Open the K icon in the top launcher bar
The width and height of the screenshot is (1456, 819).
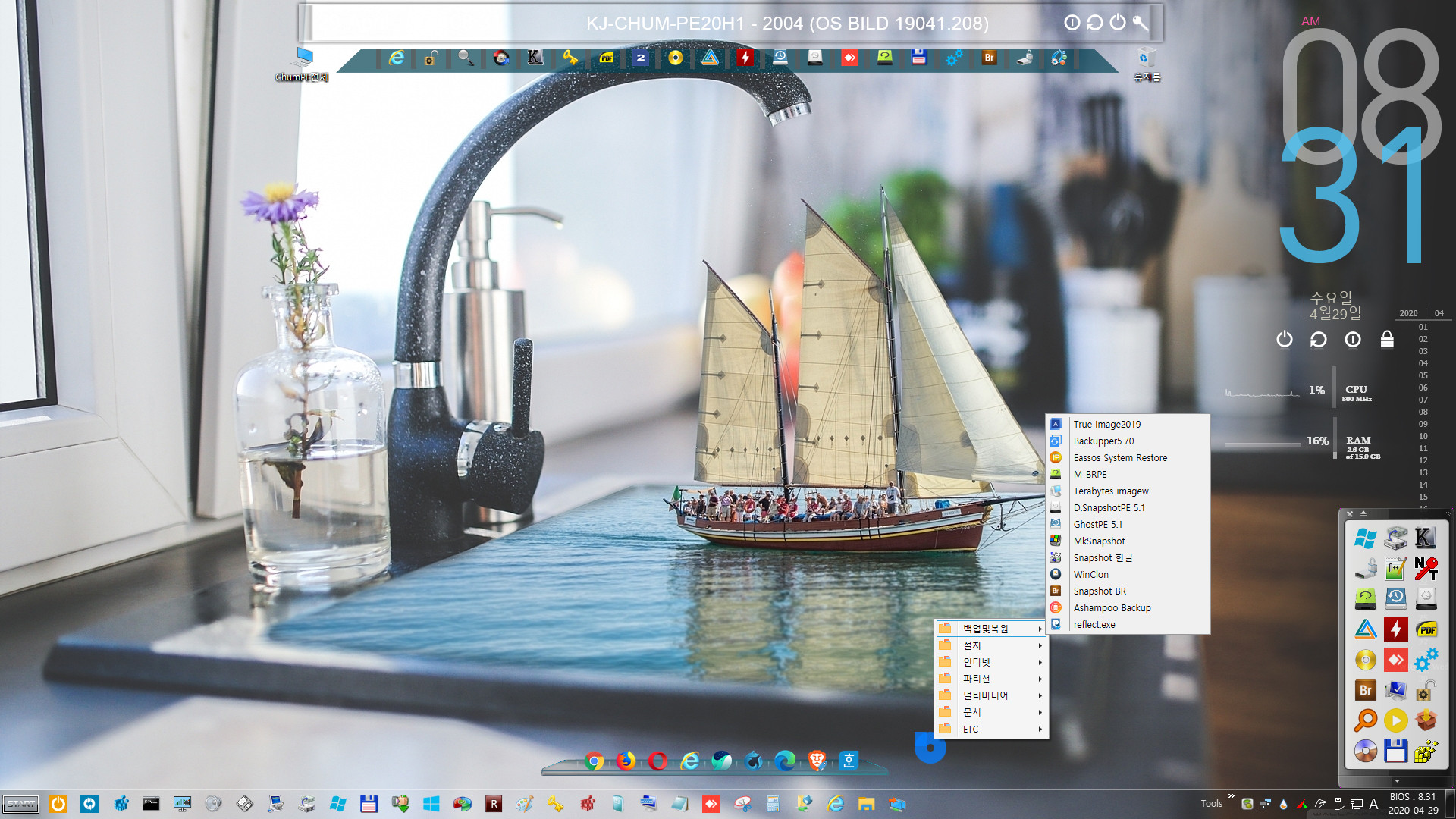pos(535,58)
